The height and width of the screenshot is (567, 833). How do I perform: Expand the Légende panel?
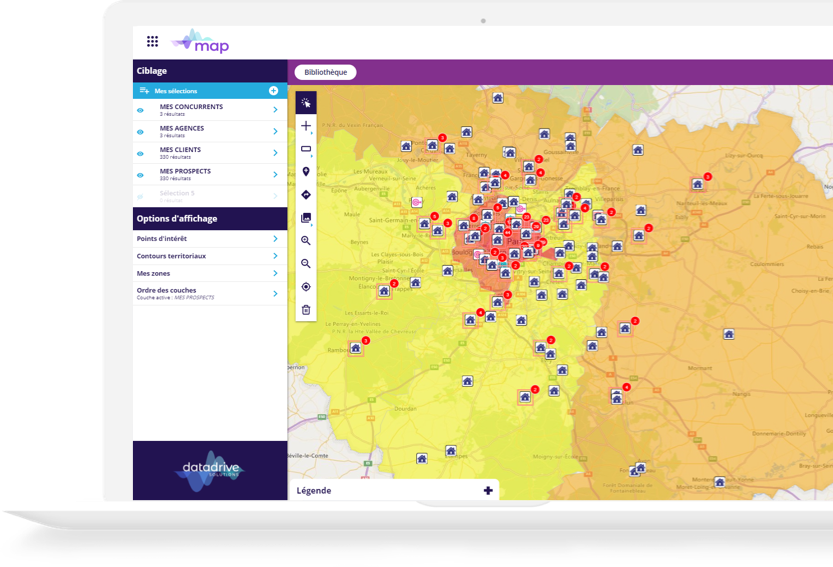488,490
